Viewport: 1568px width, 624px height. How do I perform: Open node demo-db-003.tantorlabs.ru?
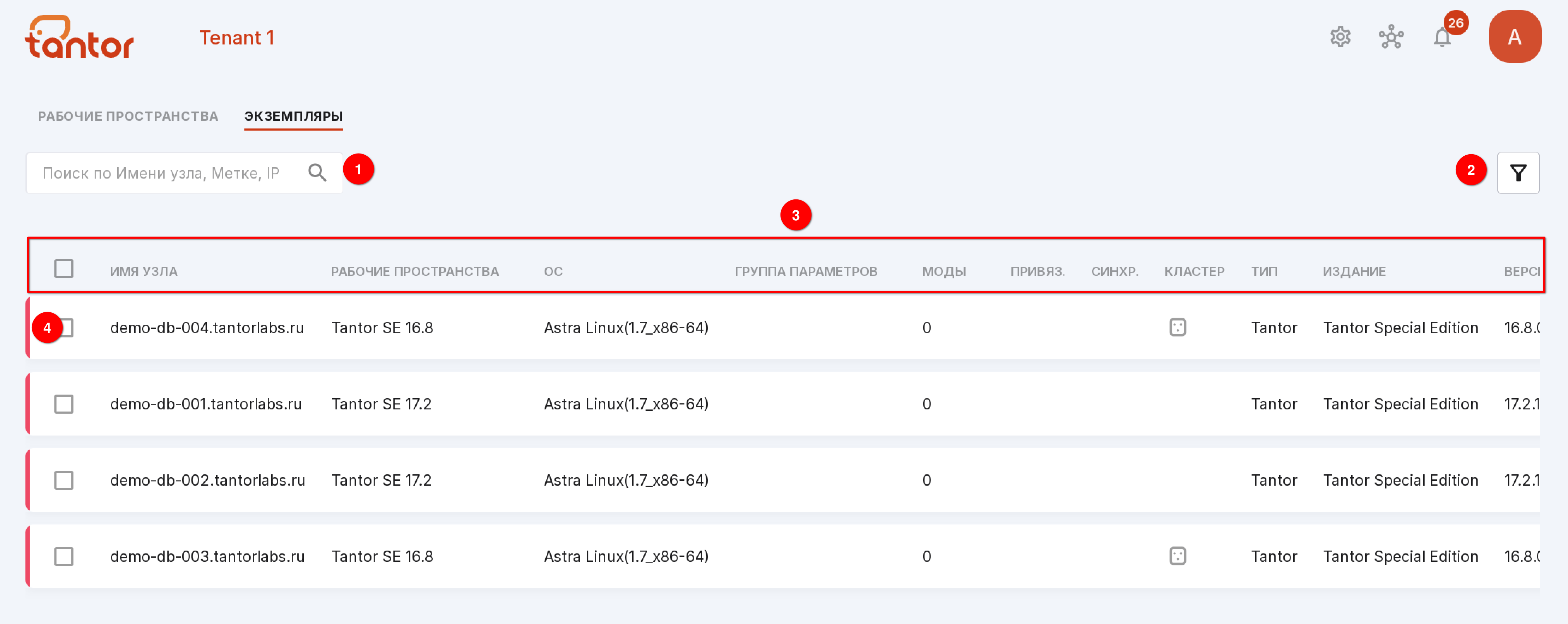[207, 556]
